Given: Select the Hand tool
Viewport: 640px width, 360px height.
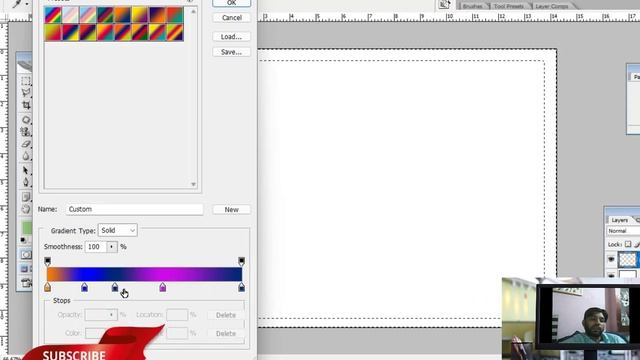Looking at the screenshot, I should (26, 209).
